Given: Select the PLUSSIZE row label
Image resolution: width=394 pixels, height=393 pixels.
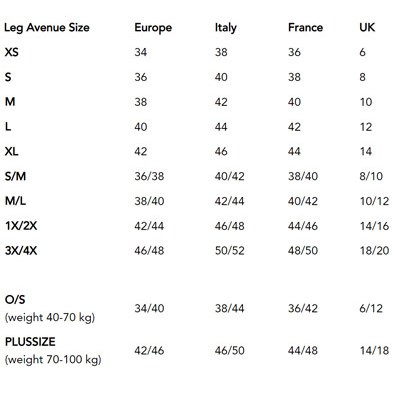Looking at the screenshot, I should pos(30,342).
